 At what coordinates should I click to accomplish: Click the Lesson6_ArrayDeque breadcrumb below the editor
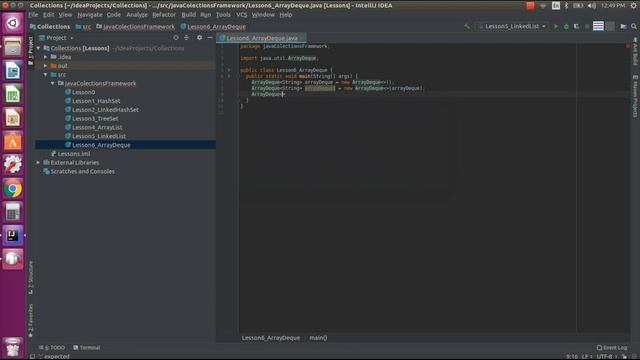[271, 338]
